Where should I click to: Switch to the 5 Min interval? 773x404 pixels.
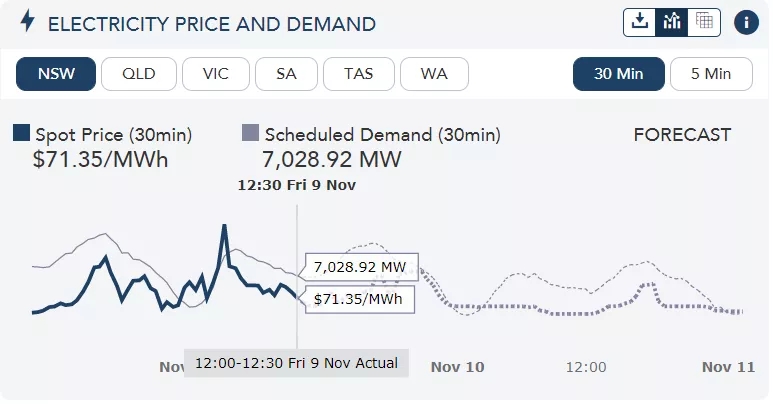point(711,74)
